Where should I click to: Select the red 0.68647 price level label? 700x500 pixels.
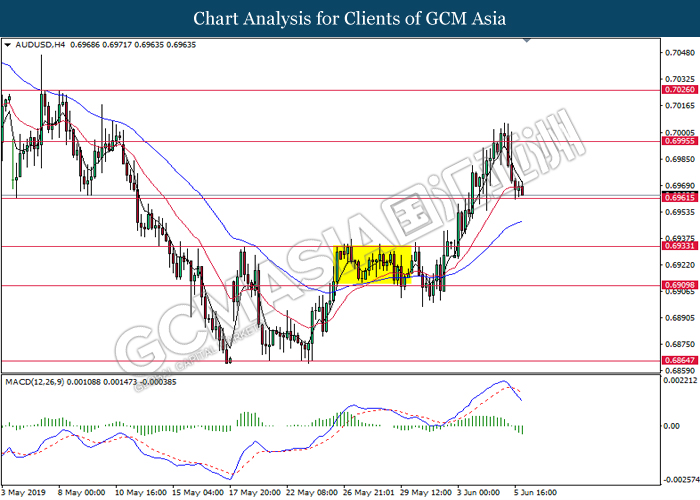tap(680, 360)
